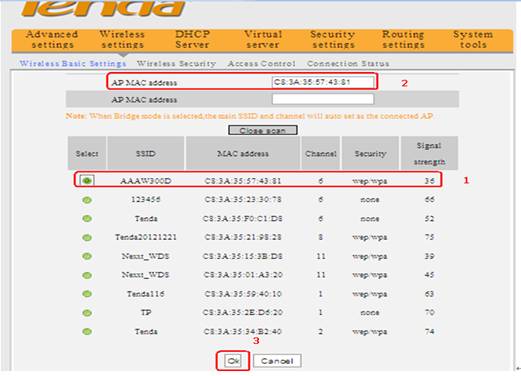Image resolution: width=521 pixels, height=376 pixels.
Task: Click signal strength value 63
Action: 430,294
